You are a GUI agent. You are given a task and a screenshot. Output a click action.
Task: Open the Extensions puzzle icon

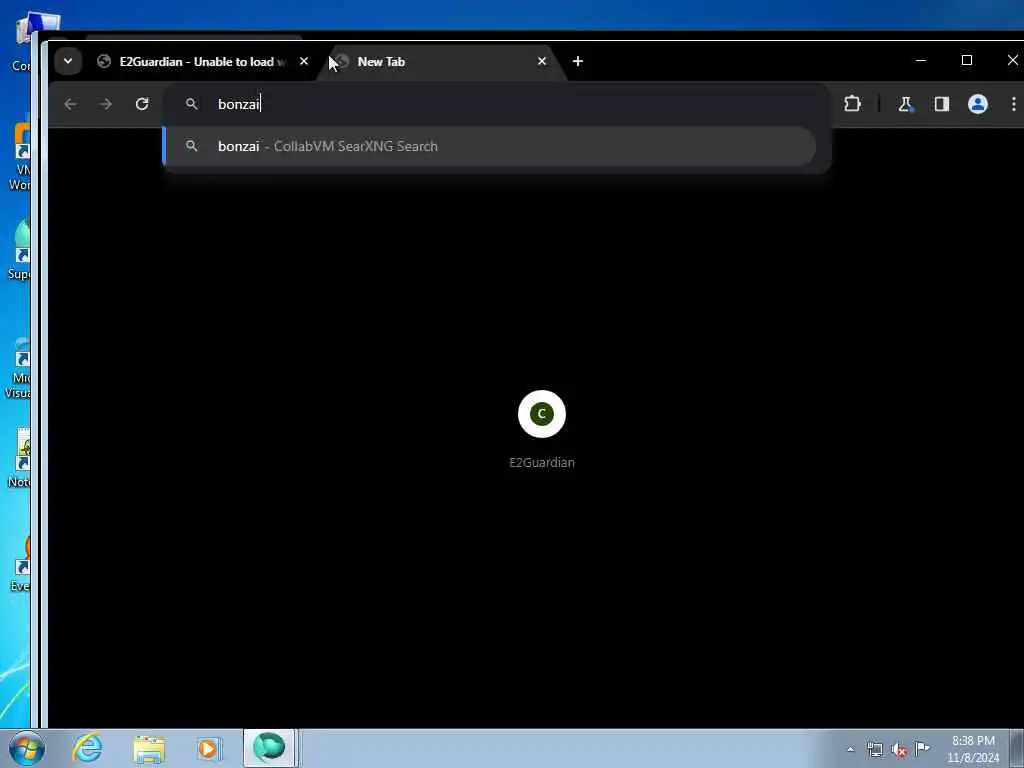(x=852, y=104)
